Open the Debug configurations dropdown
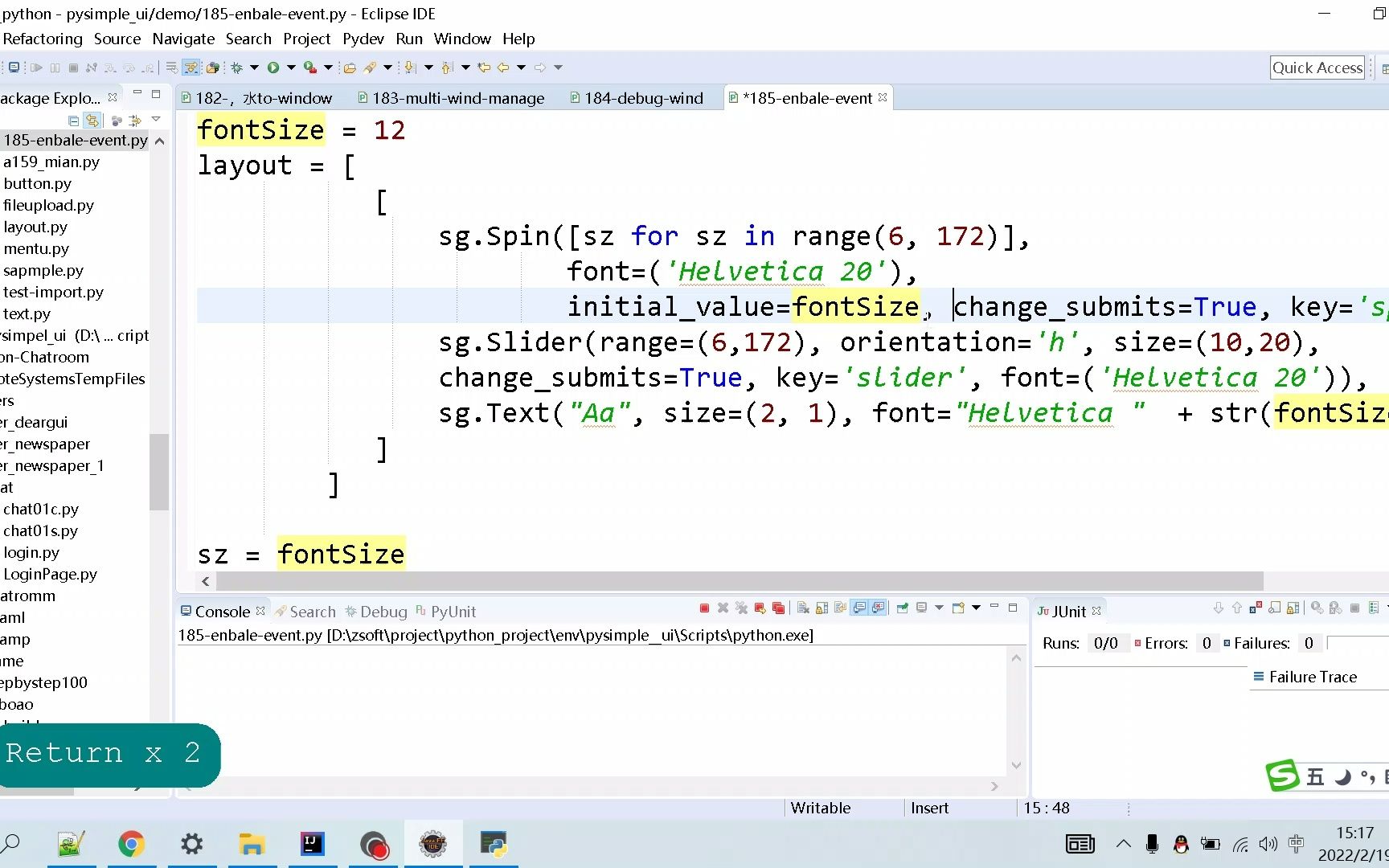 click(253, 68)
